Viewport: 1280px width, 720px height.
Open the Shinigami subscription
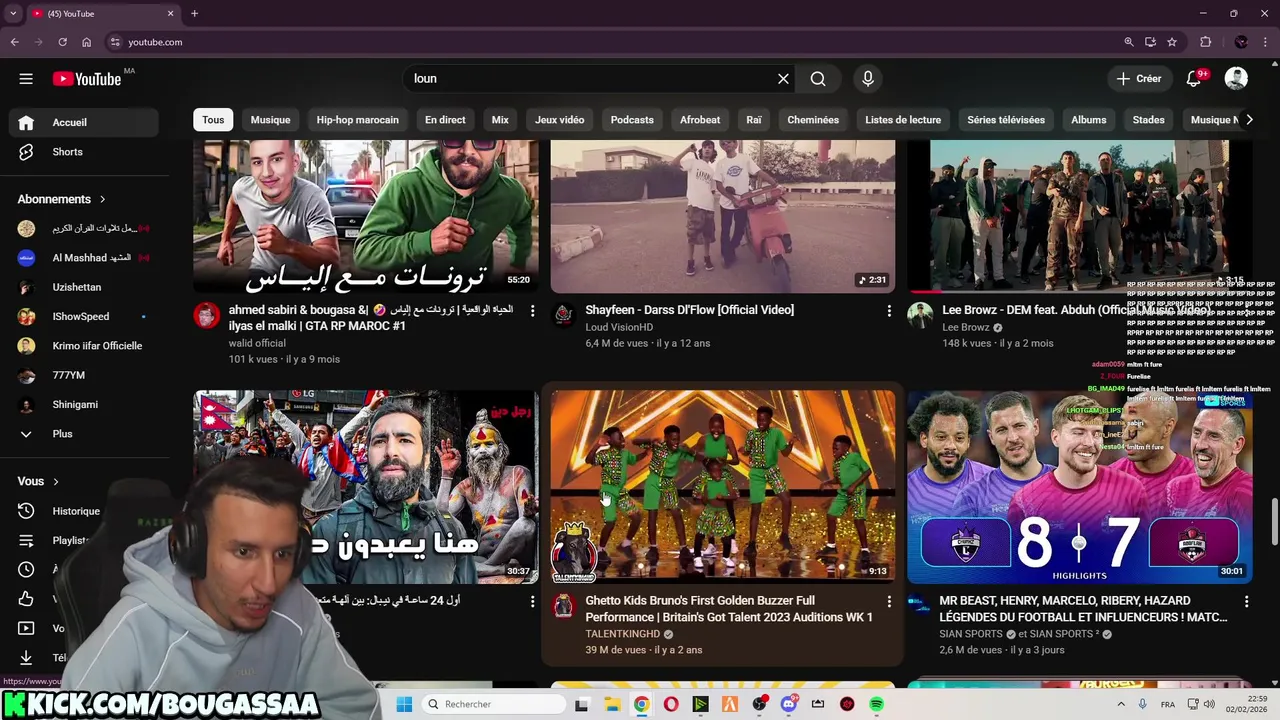84,404
